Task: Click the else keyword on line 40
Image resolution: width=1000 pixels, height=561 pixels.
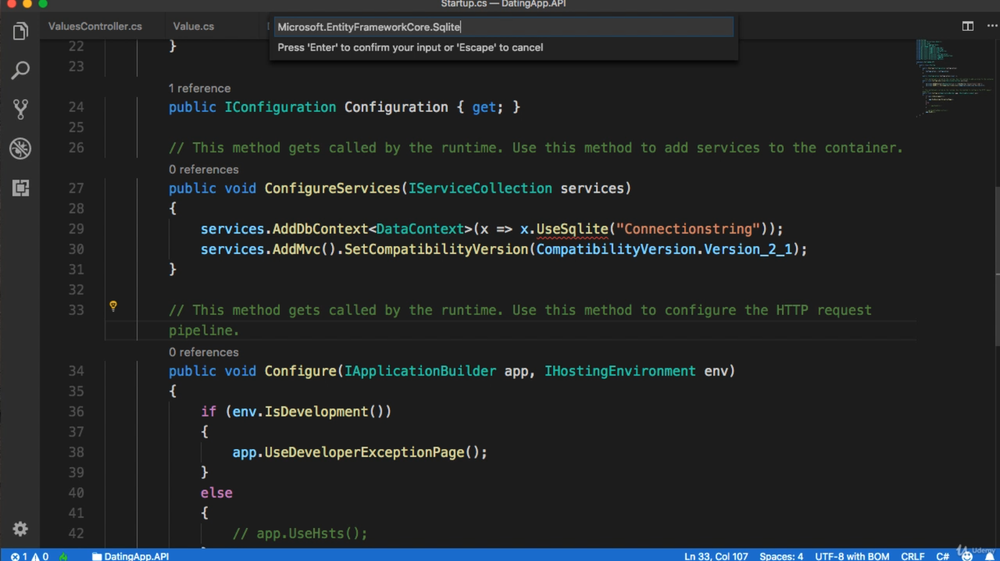Action: 216,493
